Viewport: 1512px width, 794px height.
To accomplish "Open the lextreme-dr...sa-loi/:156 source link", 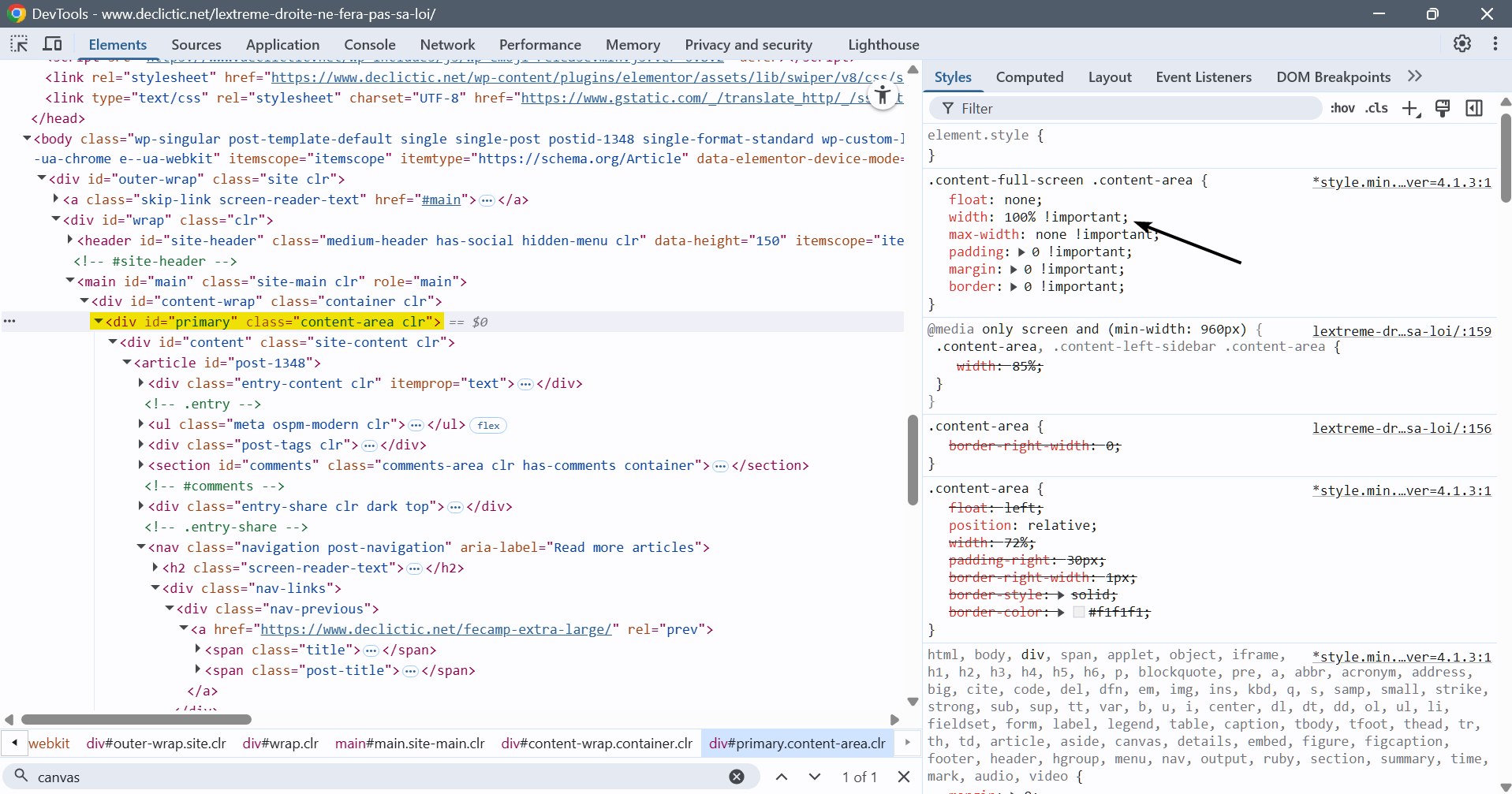I will pos(1402,428).
